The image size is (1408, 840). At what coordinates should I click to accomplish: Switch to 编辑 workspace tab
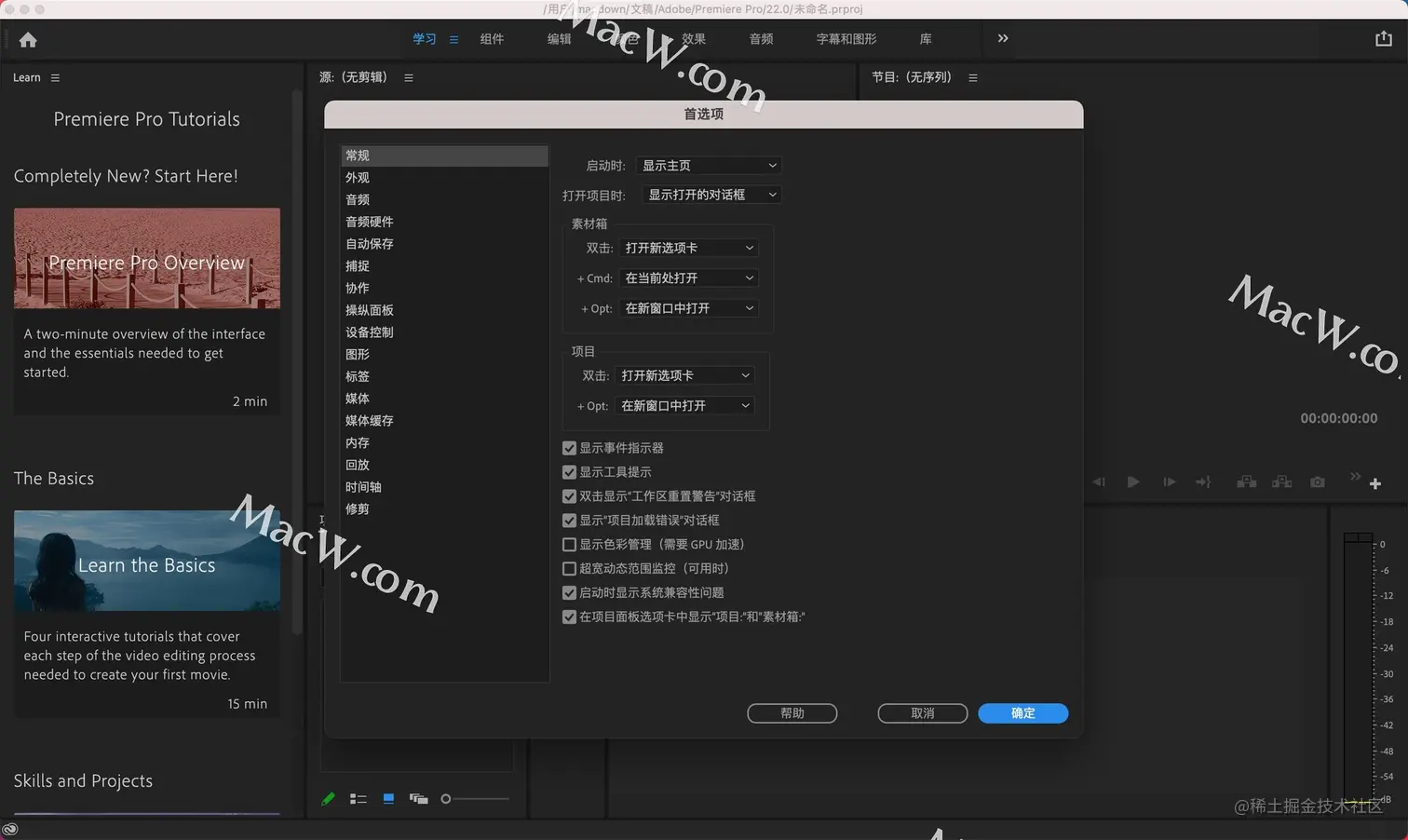pyautogui.click(x=560, y=39)
